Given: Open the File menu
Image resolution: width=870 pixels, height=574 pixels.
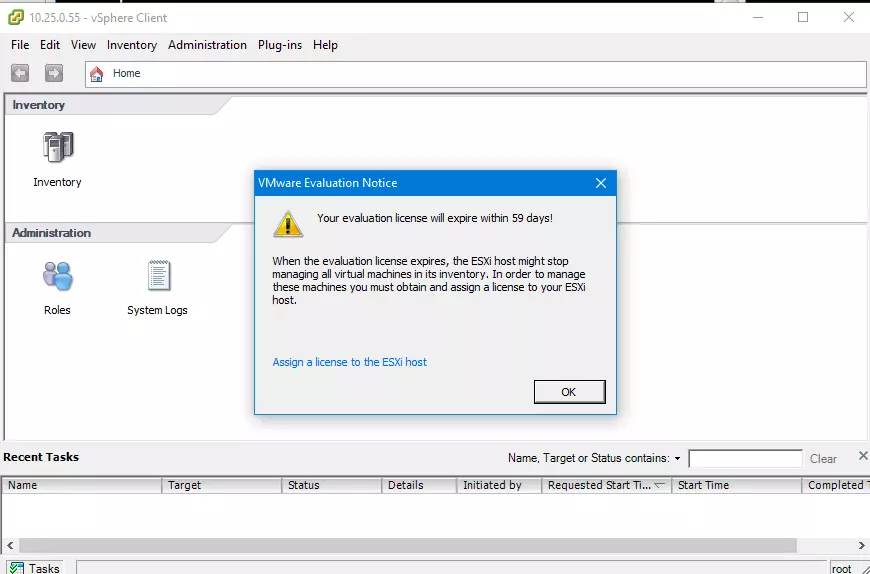Looking at the screenshot, I should tap(20, 45).
